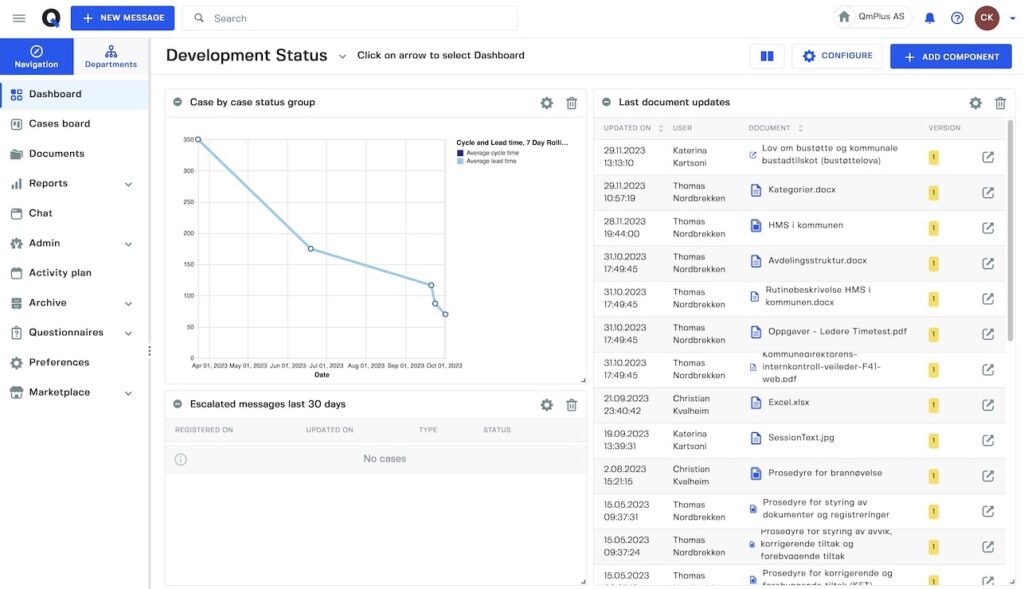Open hamburger menu in top bar
Image resolution: width=1024 pixels, height=589 pixels.
tap(19, 18)
